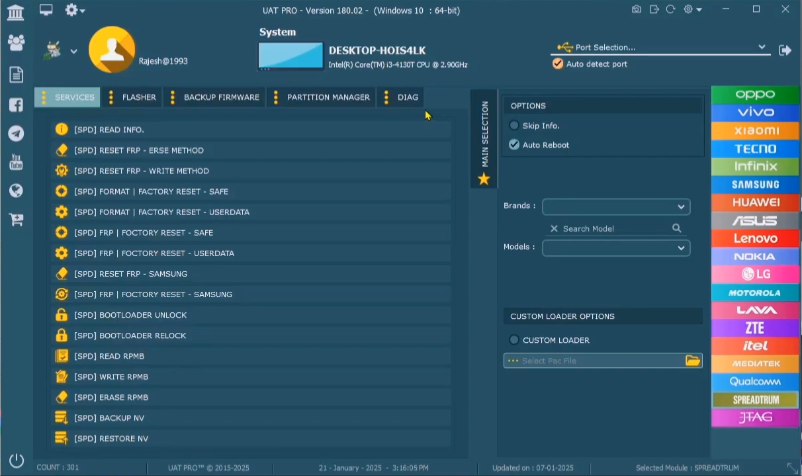Click the [SPD] ERASE RPMB eraser icon
This screenshot has height=476, width=802.
pos(61,397)
